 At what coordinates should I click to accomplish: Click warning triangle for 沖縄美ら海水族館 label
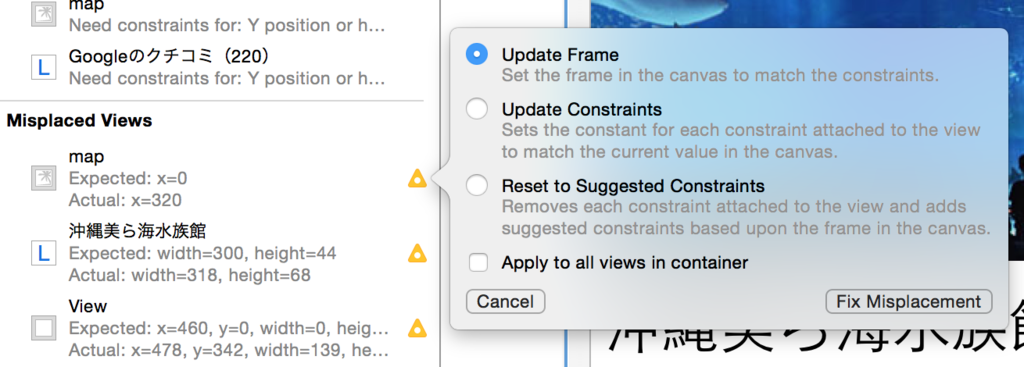click(x=417, y=253)
